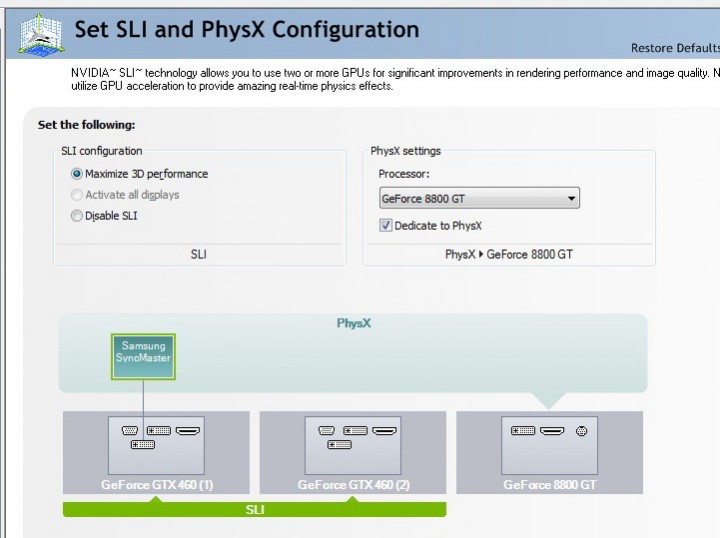The height and width of the screenshot is (538, 720).
Task: Click the HDMI port icon on GeForce 8800 GT
Action: [552, 431]
